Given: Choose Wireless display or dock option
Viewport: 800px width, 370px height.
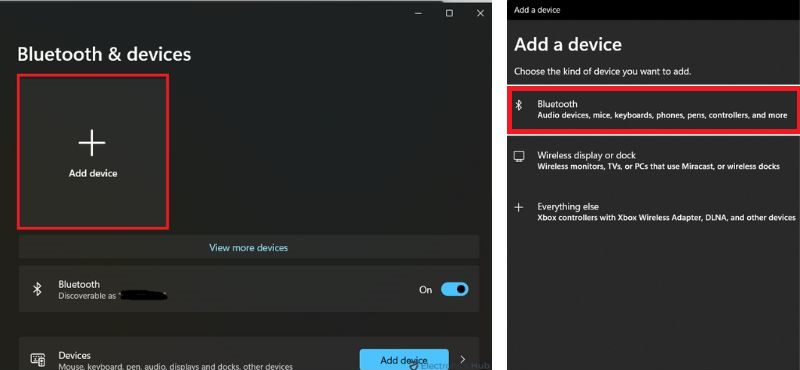Looking at the screenshot, I should [x=654, y=161].
